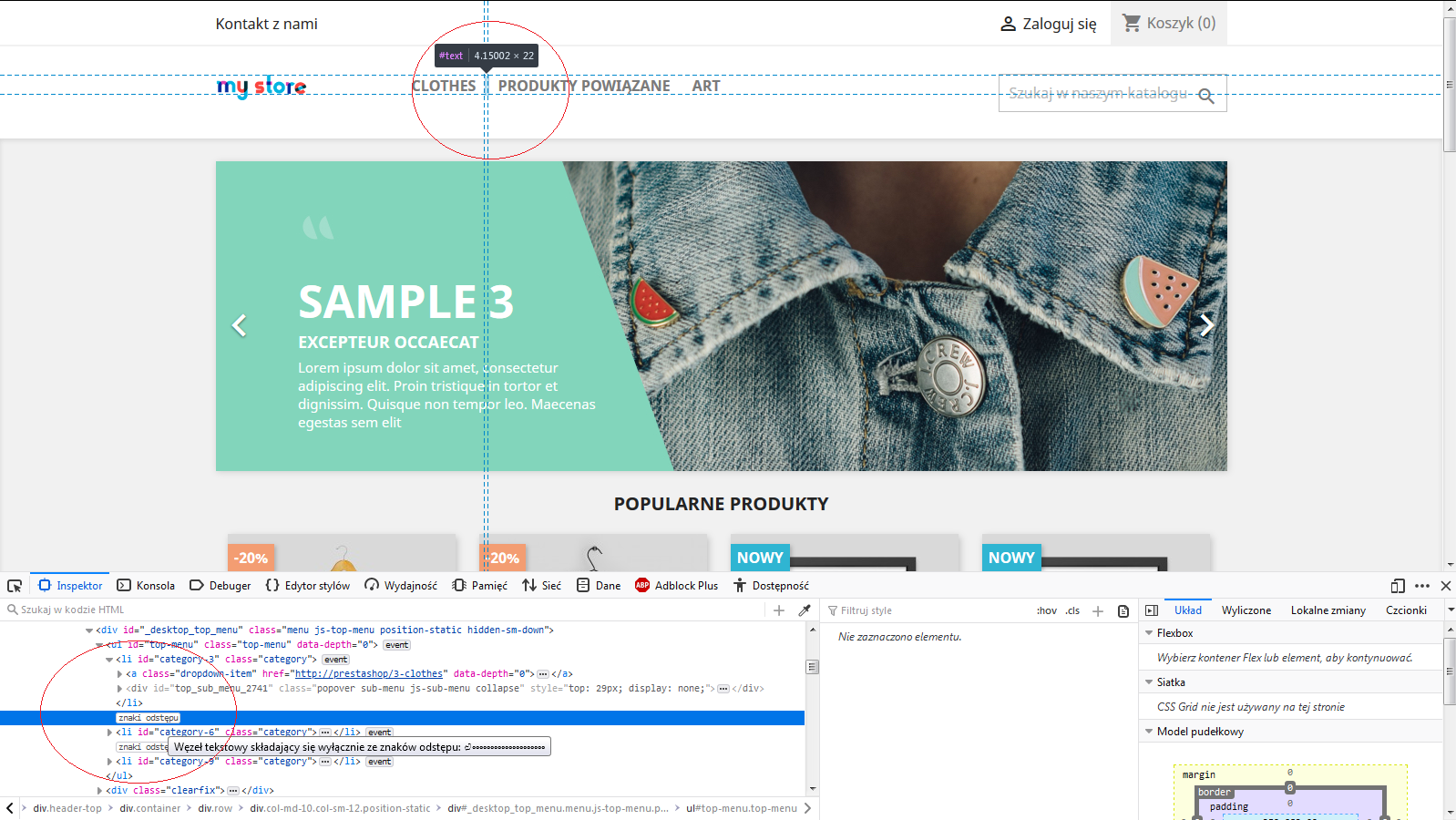Expand the dropdown-item anchor node
This screenshot has height=820, width=1456.
119,674
